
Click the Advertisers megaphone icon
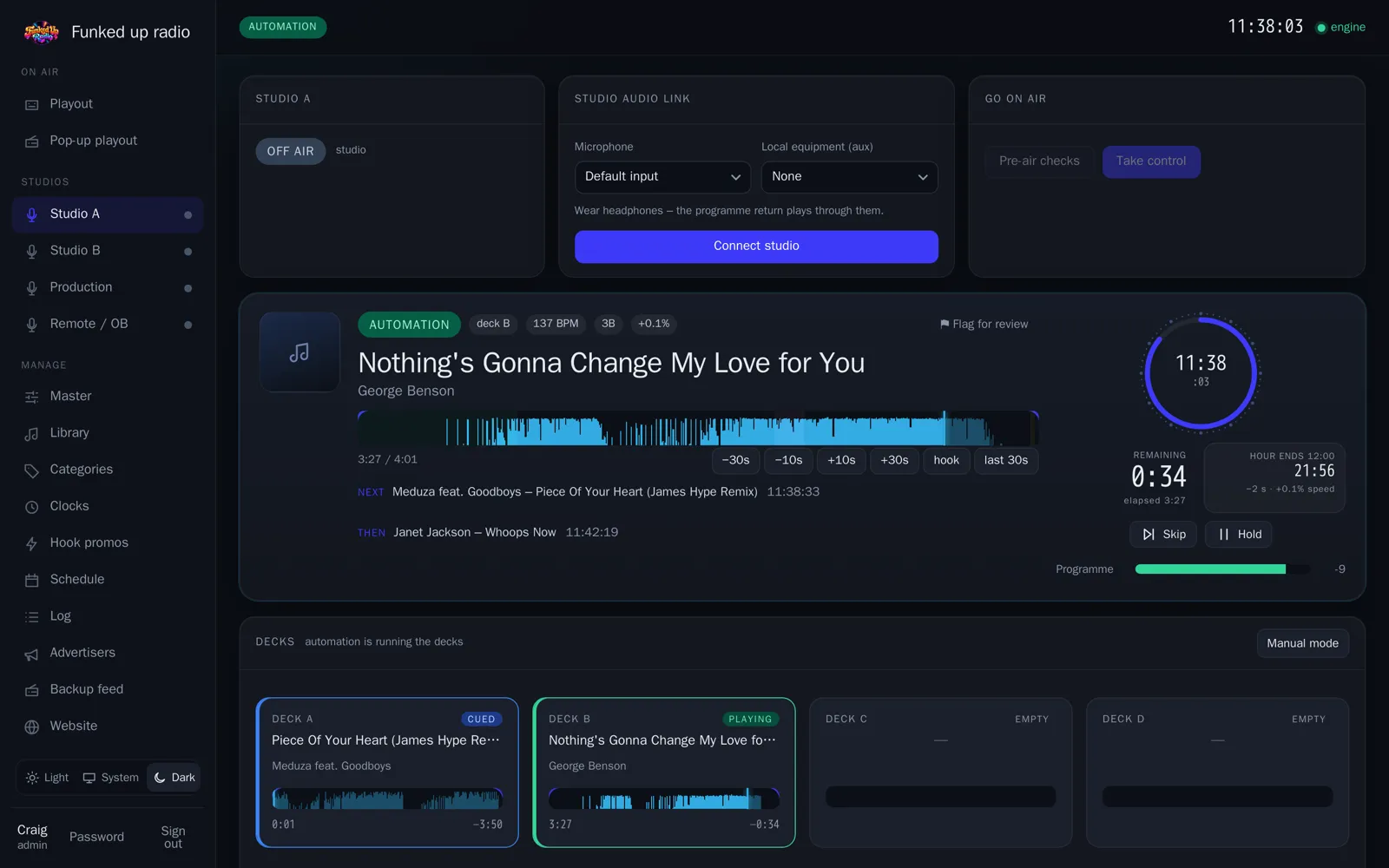pos(32,654)
